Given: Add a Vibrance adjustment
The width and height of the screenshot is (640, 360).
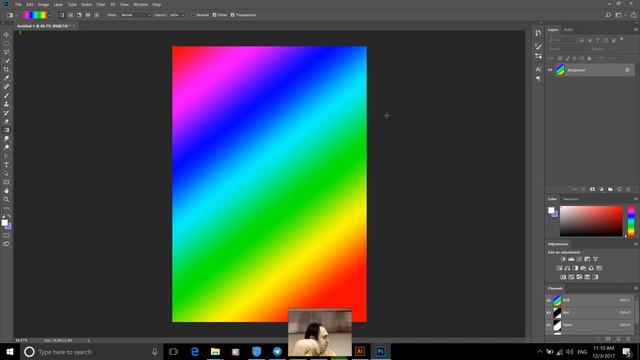Looking at the screenshot, I should tap(596, 259).
